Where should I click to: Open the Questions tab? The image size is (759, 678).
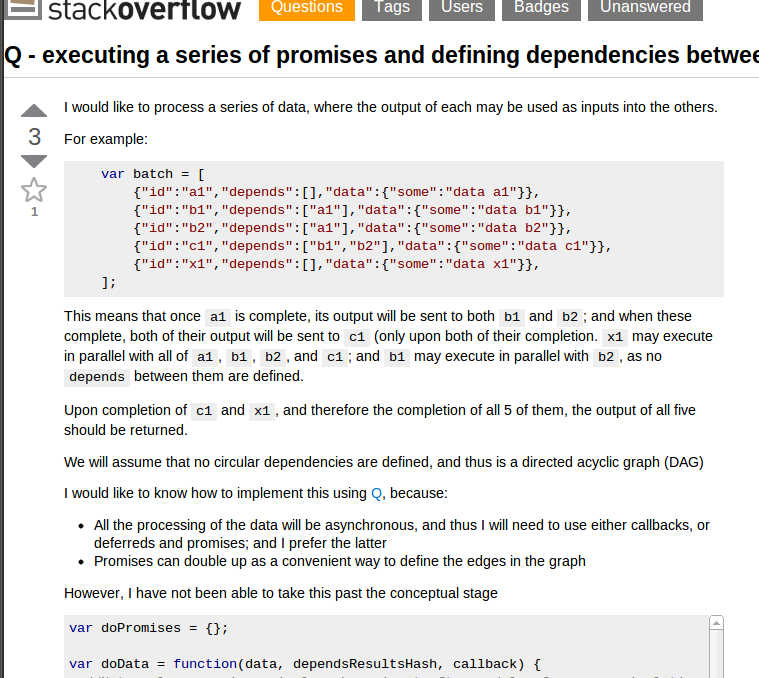(x=306, y=8)
